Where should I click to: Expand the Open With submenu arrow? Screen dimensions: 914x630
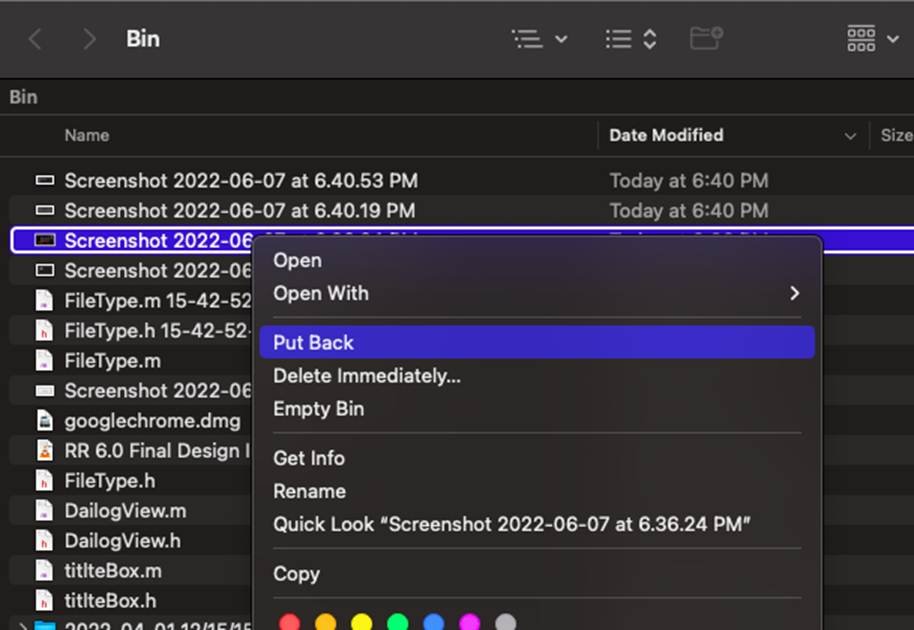[x=795, y=293]
